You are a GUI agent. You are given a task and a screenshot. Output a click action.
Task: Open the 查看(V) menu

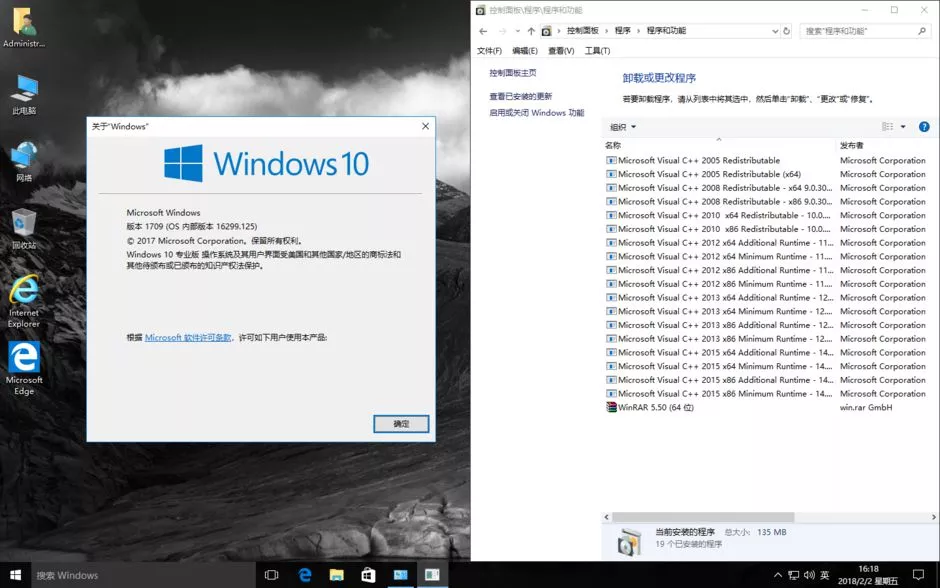[x=559, y=49]
